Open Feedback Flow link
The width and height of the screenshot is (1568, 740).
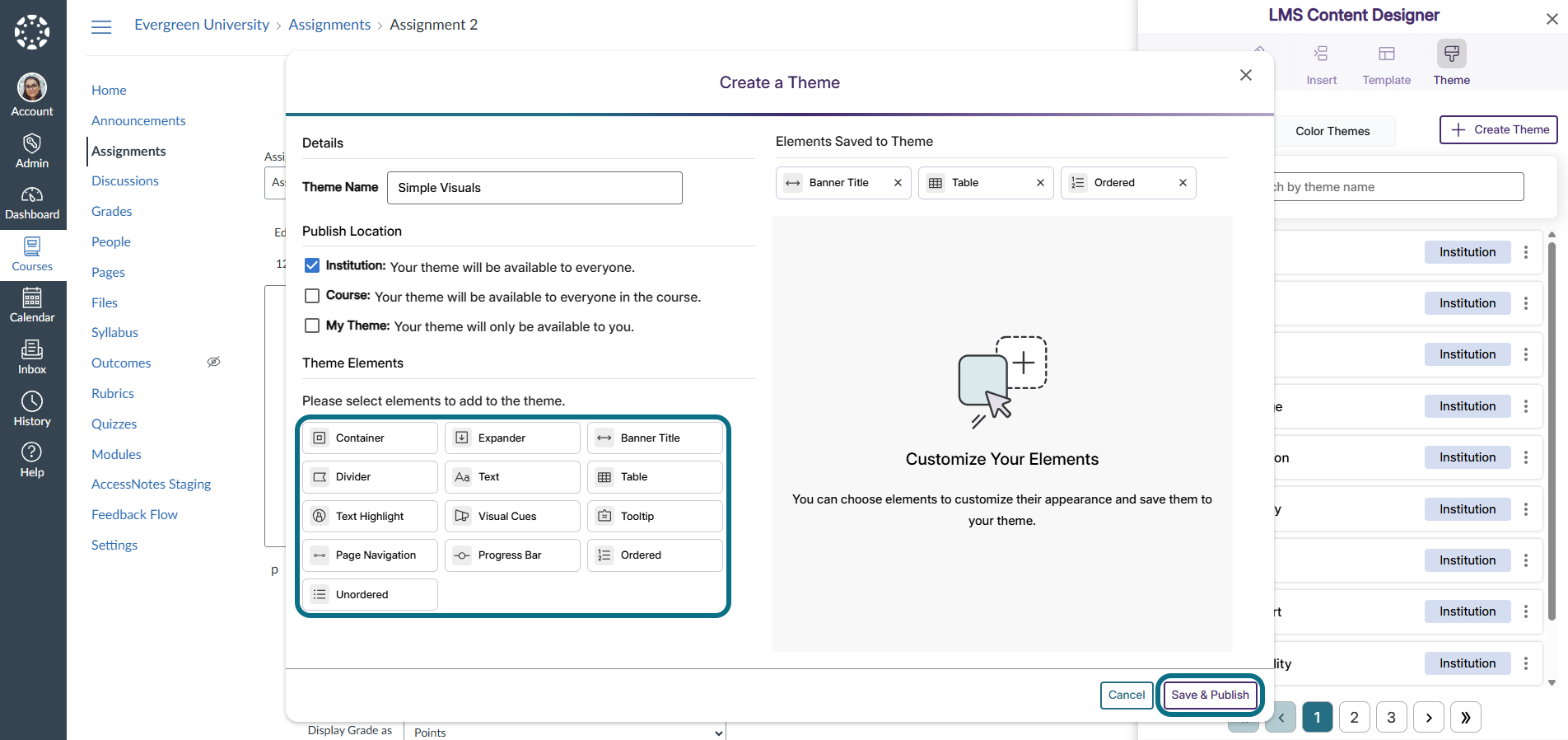134,514
